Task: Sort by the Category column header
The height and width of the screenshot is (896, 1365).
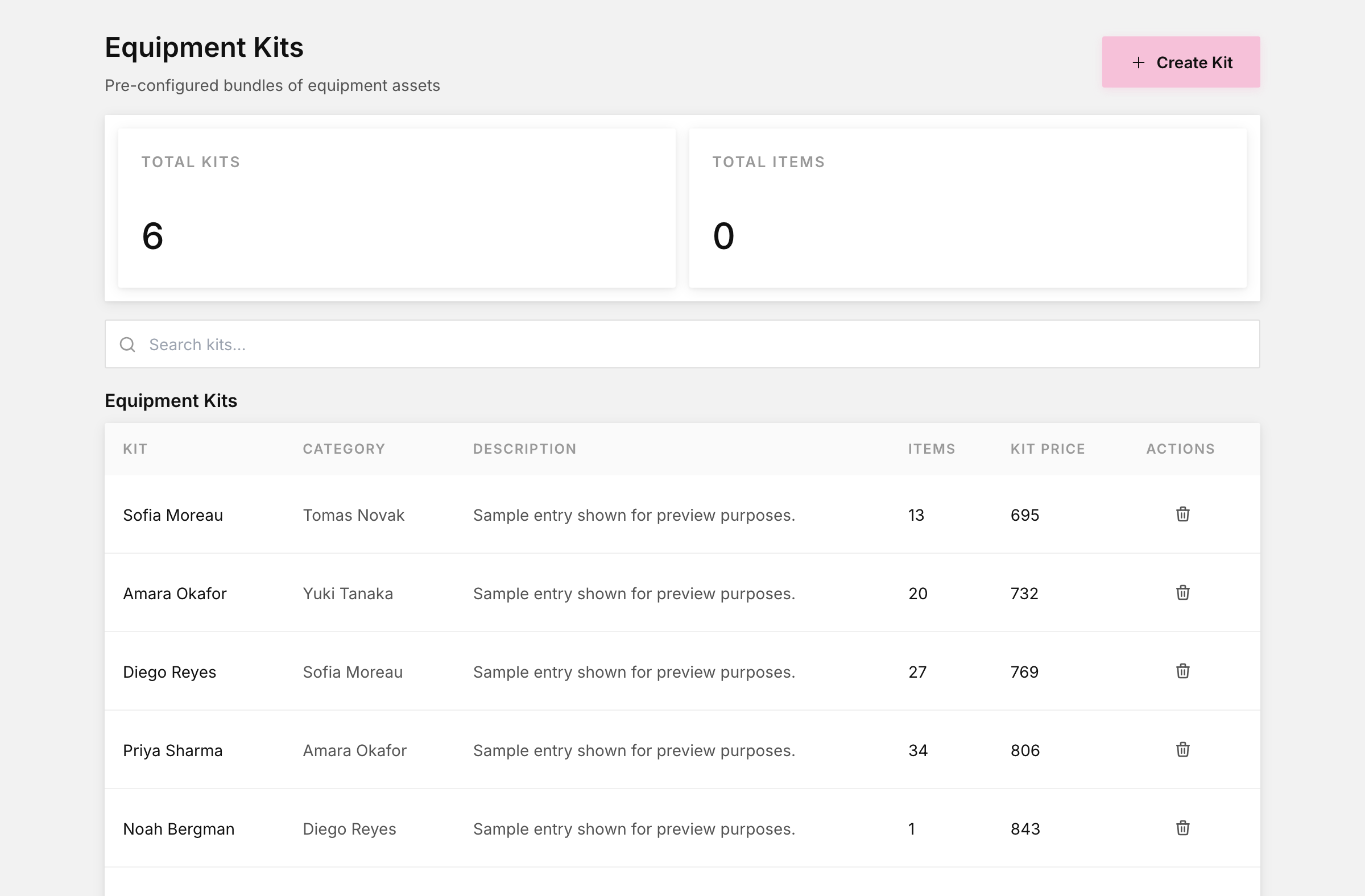Action: click(344, 449)
